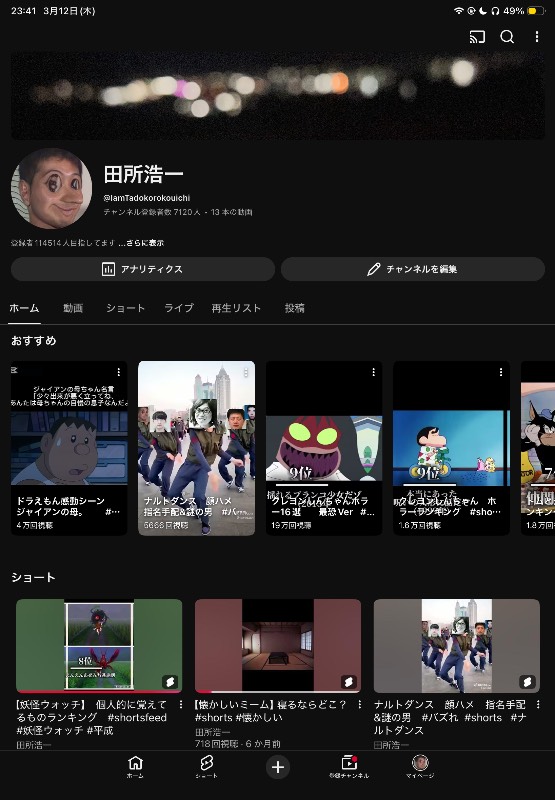Viewport: 555px width, 800px height.
Task: Open the top-right three-dot overflow menu
Action: pyautogui.click(x=537, y=37)
